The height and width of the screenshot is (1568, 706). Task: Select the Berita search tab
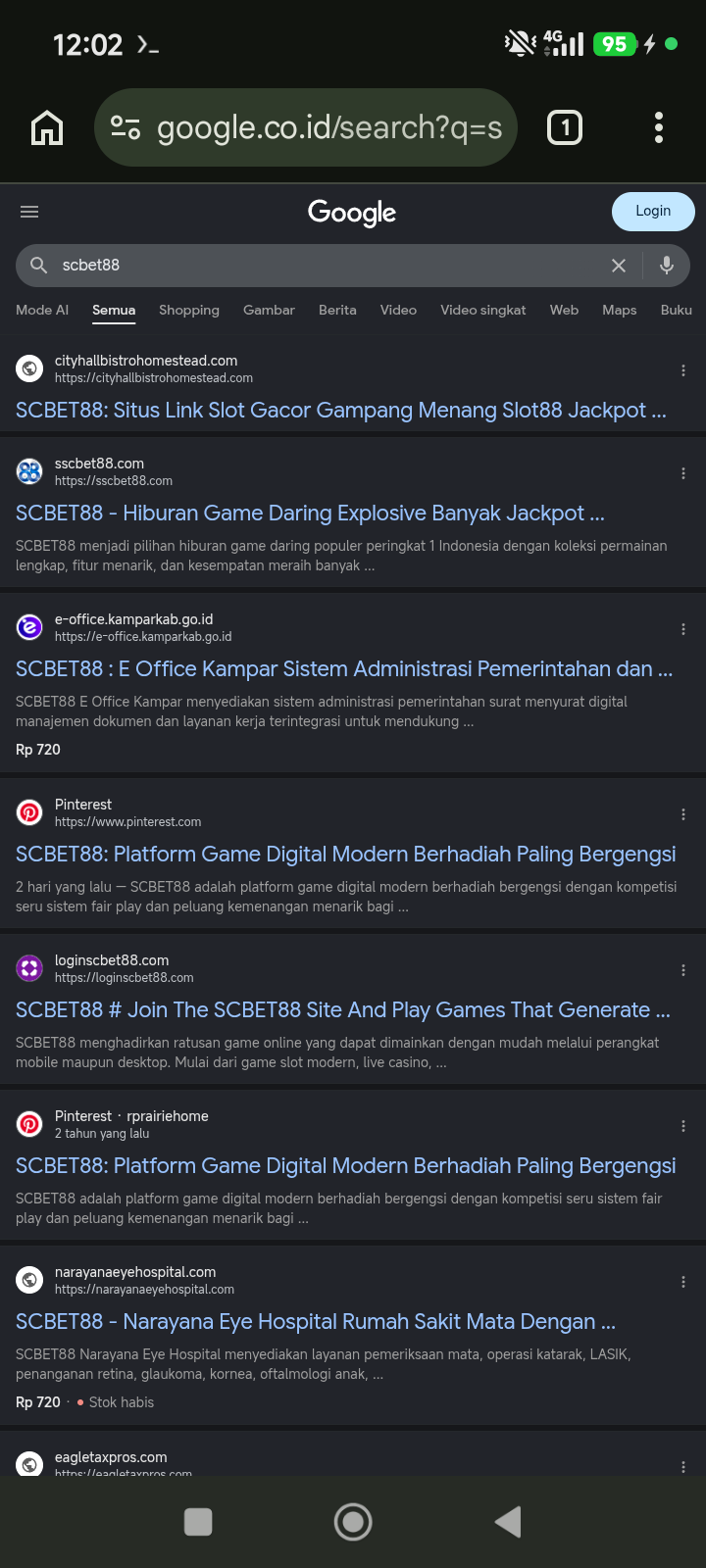(337, 310)
